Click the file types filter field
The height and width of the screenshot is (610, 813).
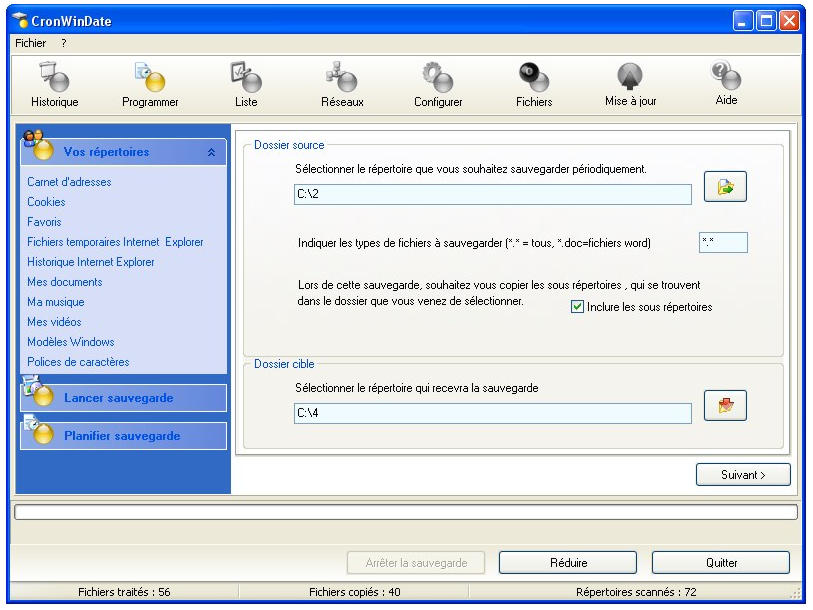pyautogui.click(x=722, y=243)
